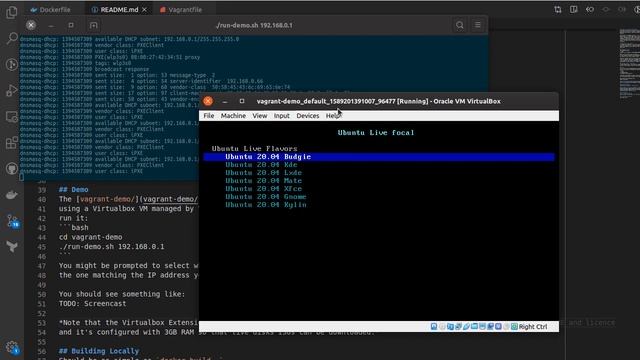
Task: Open Run and Debug view
Action: pyautogui.click(x=12, y=91)
